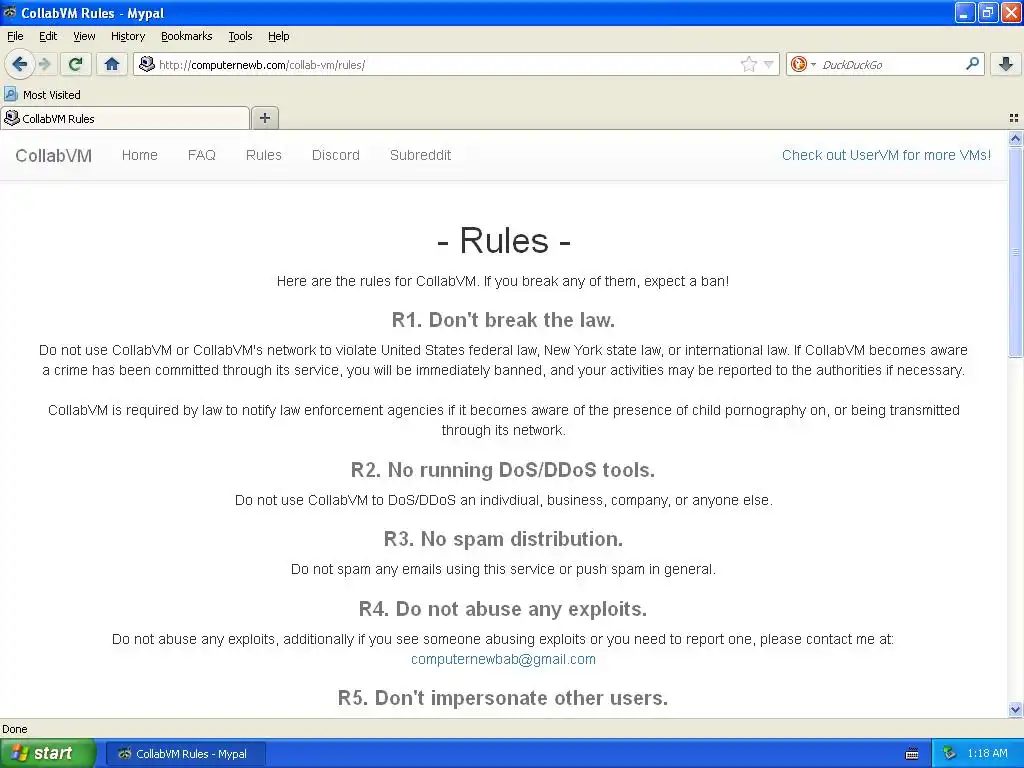Go back with the Back arrow button
The image size is (1024, 768).
(20, 64)
